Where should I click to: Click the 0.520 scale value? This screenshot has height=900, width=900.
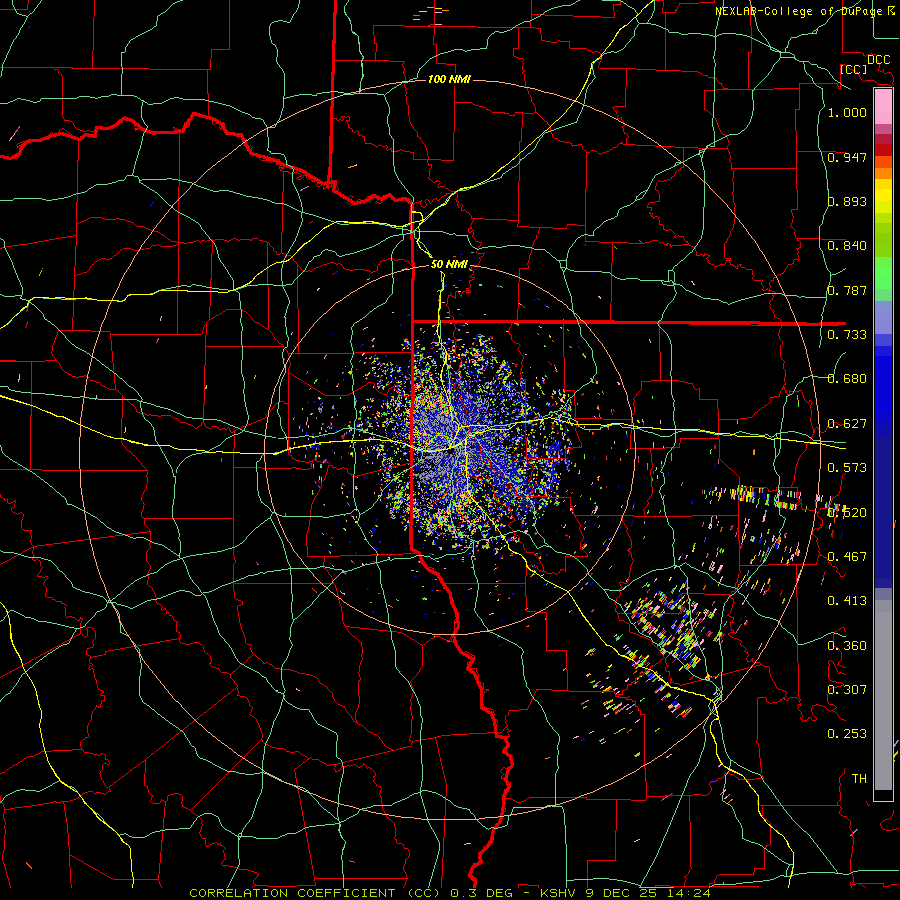click(847, 512)
